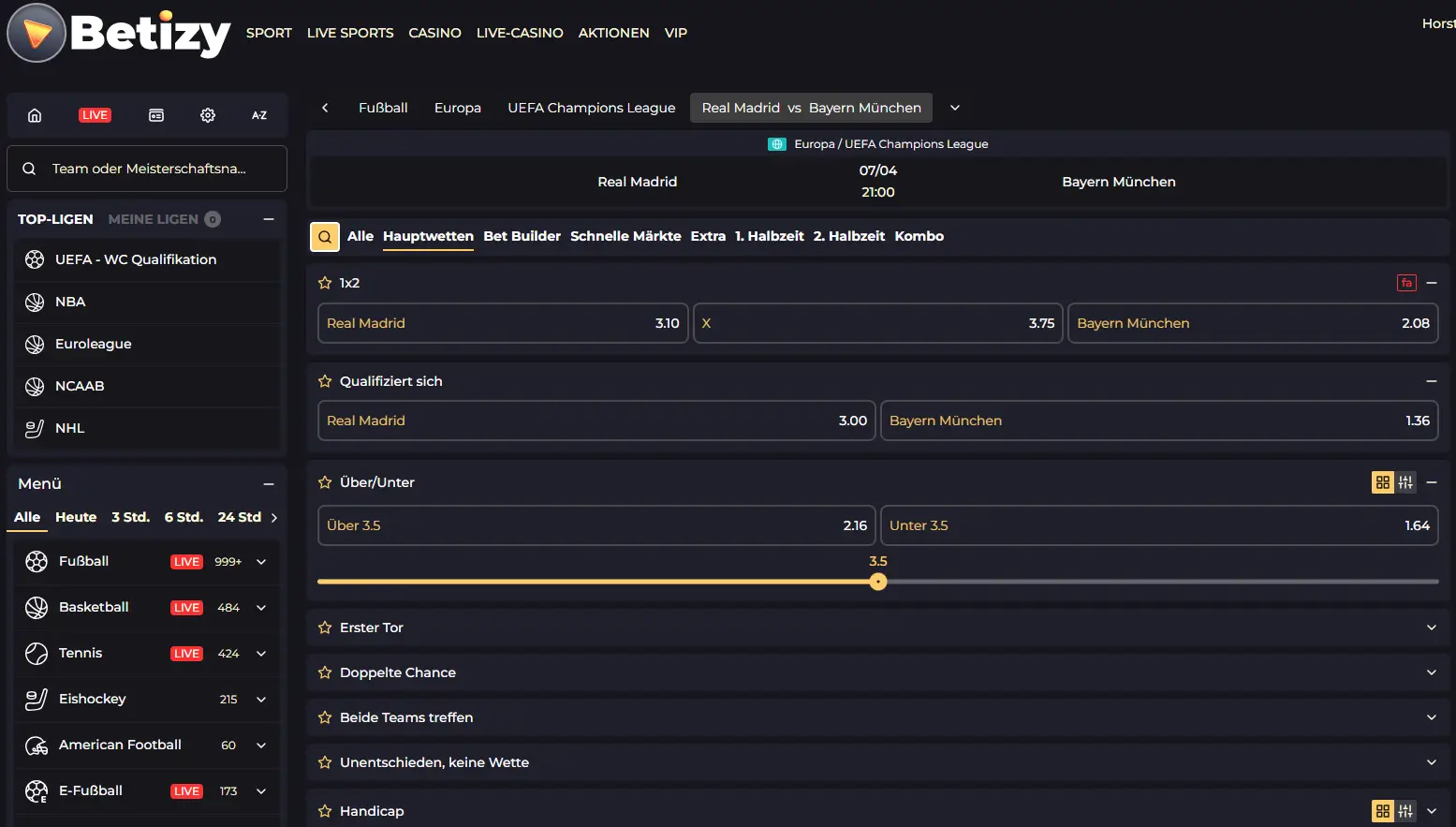Click Handicap slider settings icon
1456x827 pixels.
pyautogui.click(x=1405, y=811)
